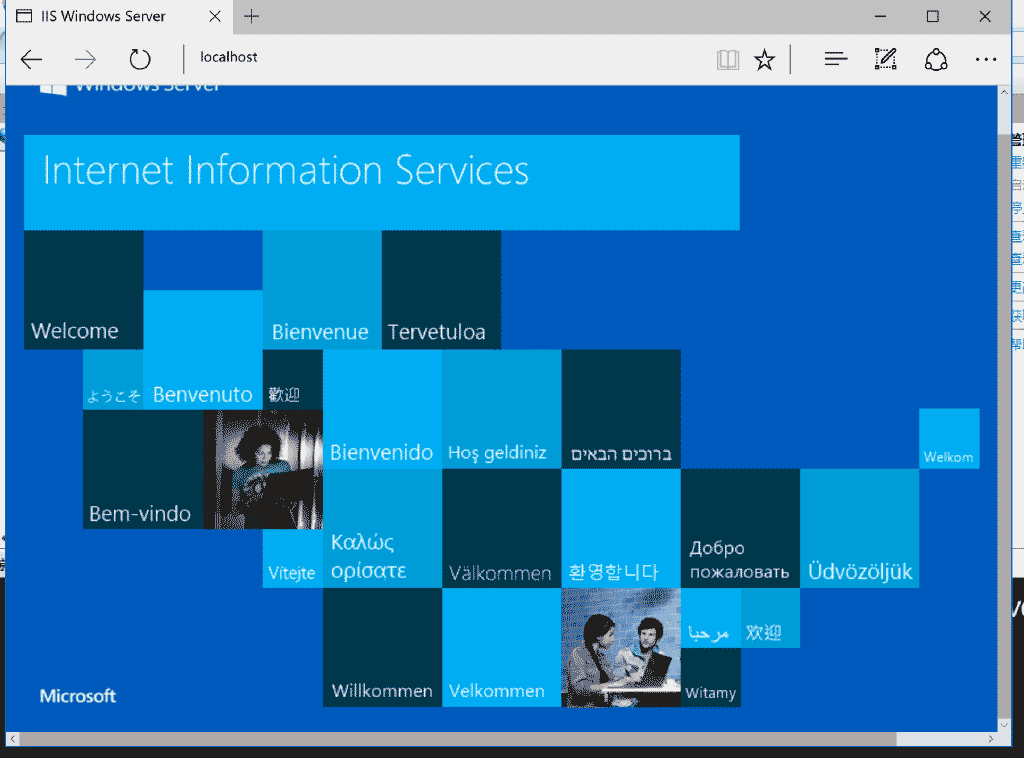Screen dimensions: 1024x758
Task: Click the 환영합니다 Korean tile
Action: click(x=620, y=528)
